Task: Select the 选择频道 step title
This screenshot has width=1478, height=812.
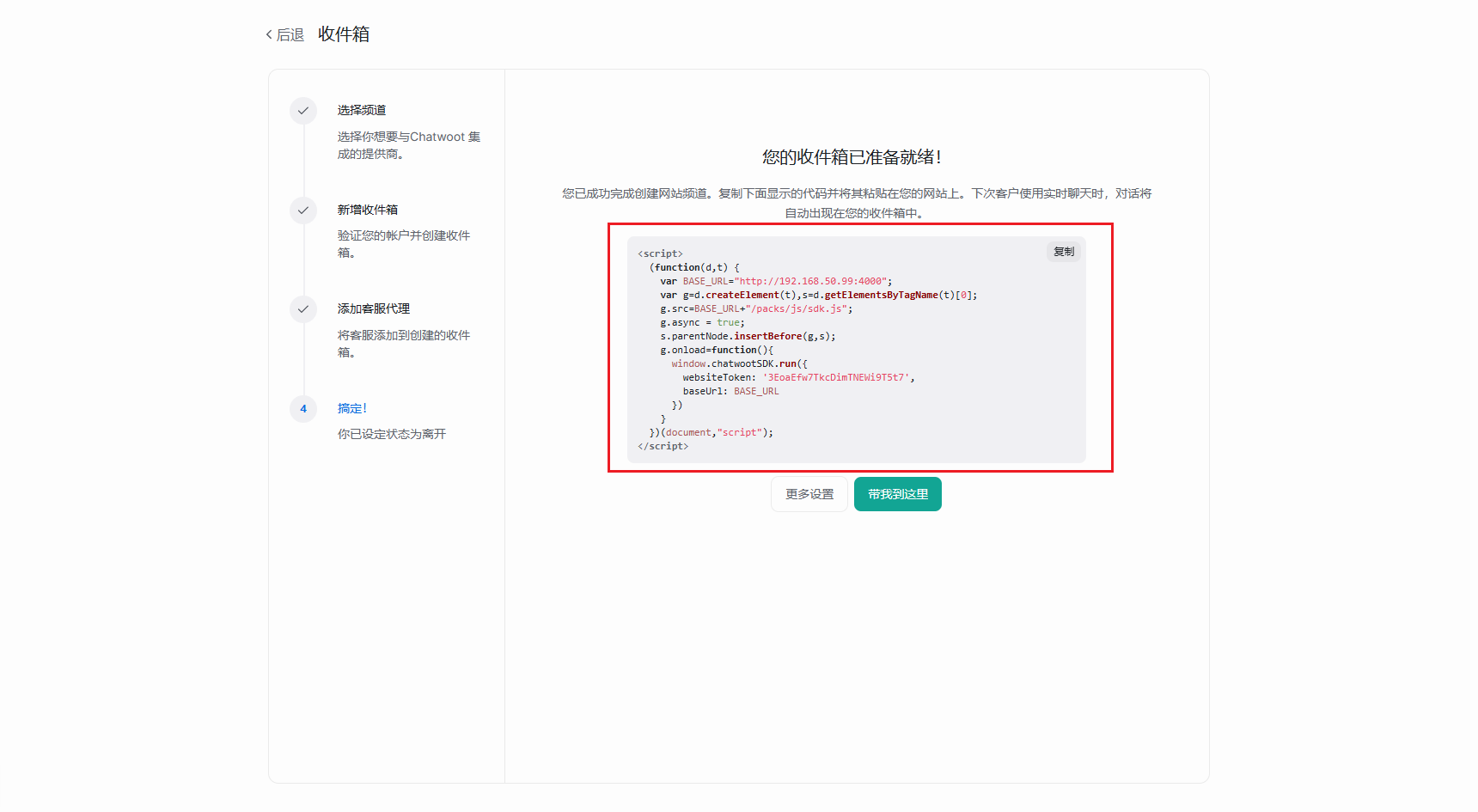Action: pyautogui.click(x=362, y=110)
